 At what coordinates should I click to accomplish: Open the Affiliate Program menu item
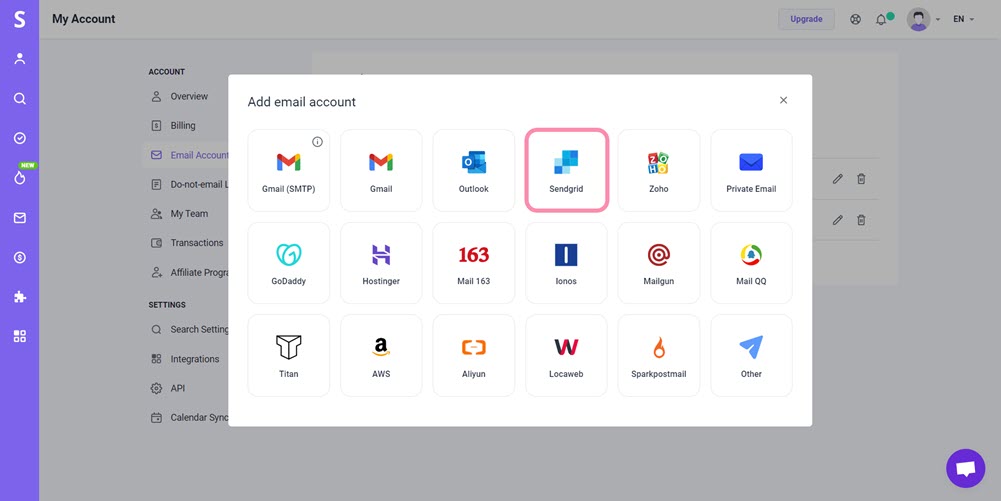click(x=188, y=273)
